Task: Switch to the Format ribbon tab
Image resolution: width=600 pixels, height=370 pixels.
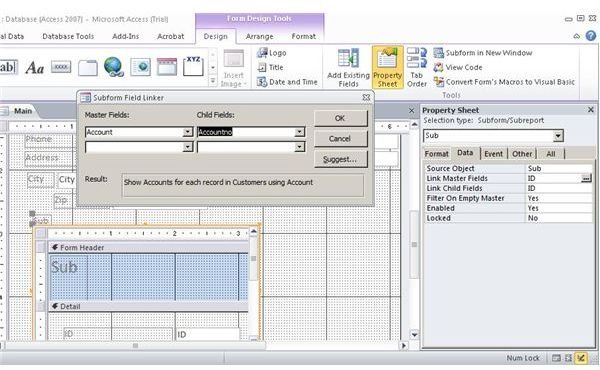Action: (303, 36)
